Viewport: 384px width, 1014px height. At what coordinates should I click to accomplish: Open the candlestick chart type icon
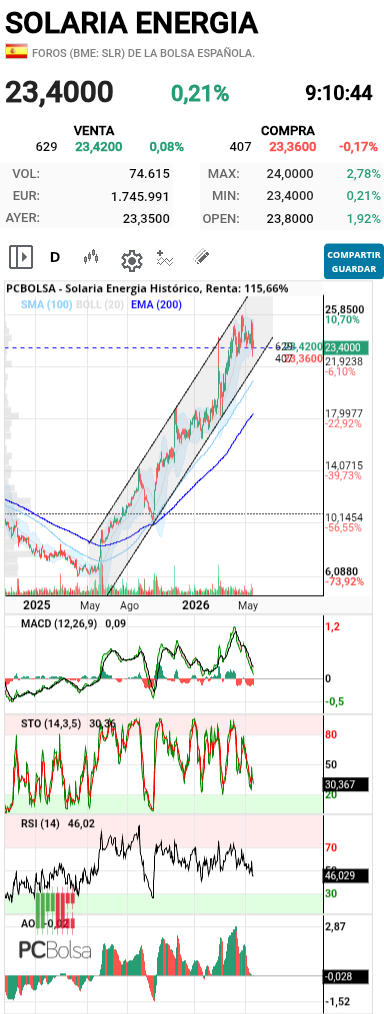tap(92, 257)
